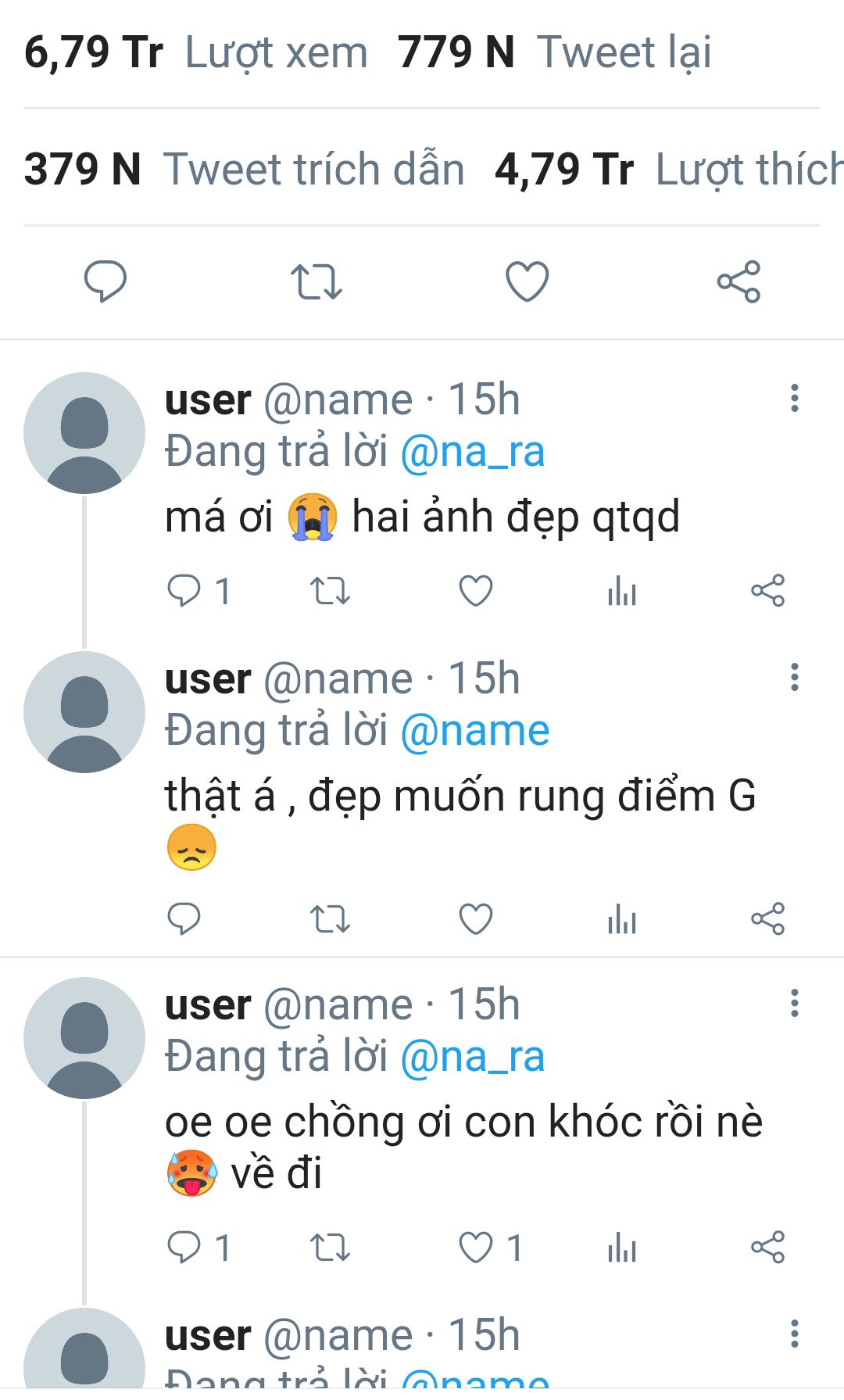The image size is (844, 1400).
Task: Open @na_ra mention in first reply
Action: tap(472, 452)
